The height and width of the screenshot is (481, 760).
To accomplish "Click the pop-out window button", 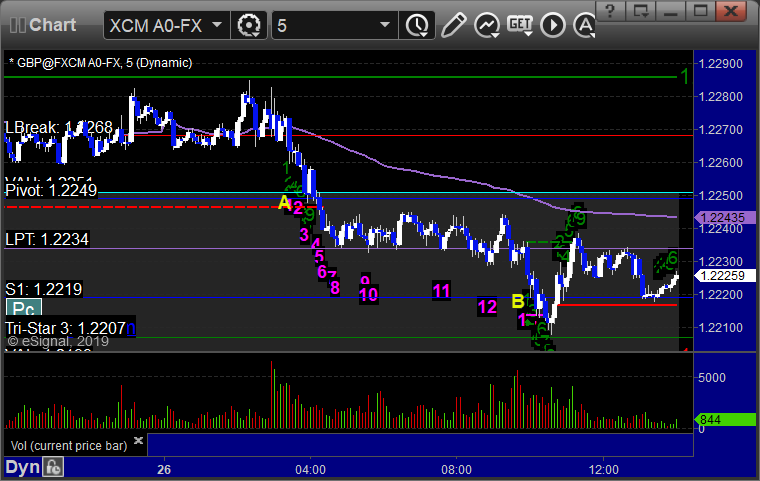I will pyautogui.click(x=640, y=11).
